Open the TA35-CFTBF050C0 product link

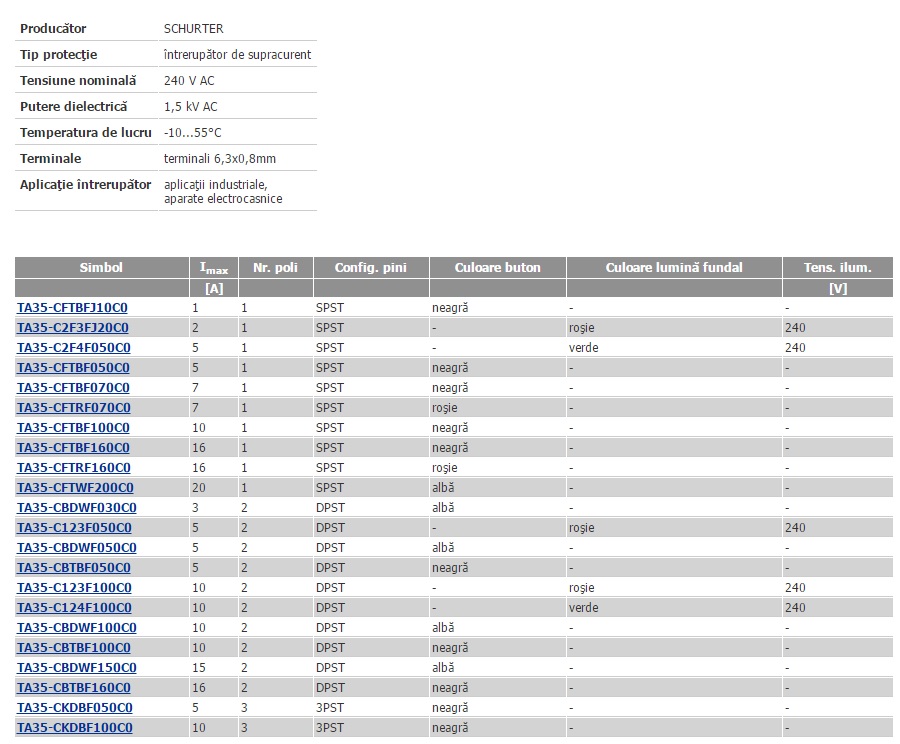tap(73, 368)
